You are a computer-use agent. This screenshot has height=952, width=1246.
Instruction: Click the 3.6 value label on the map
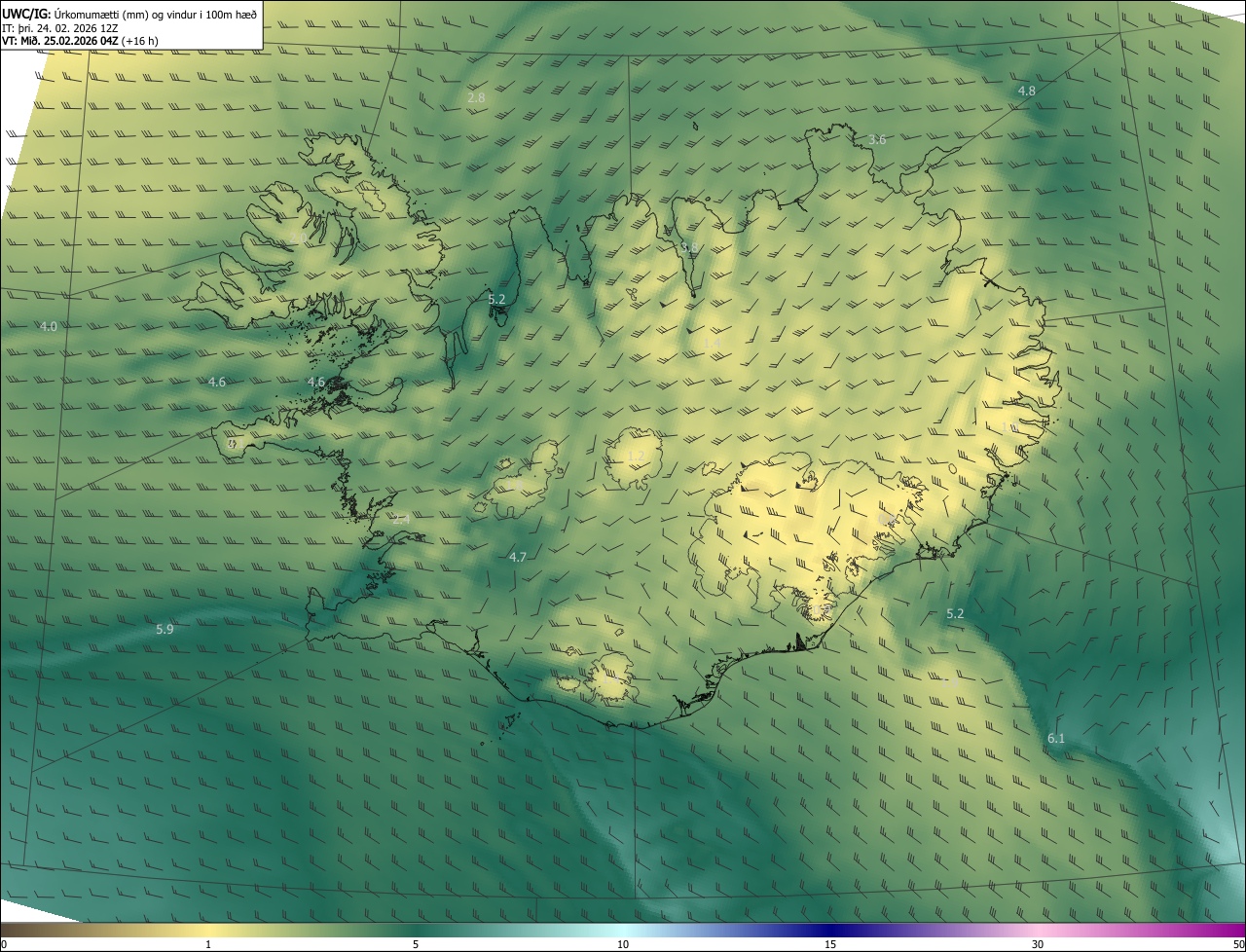(877, 140)
